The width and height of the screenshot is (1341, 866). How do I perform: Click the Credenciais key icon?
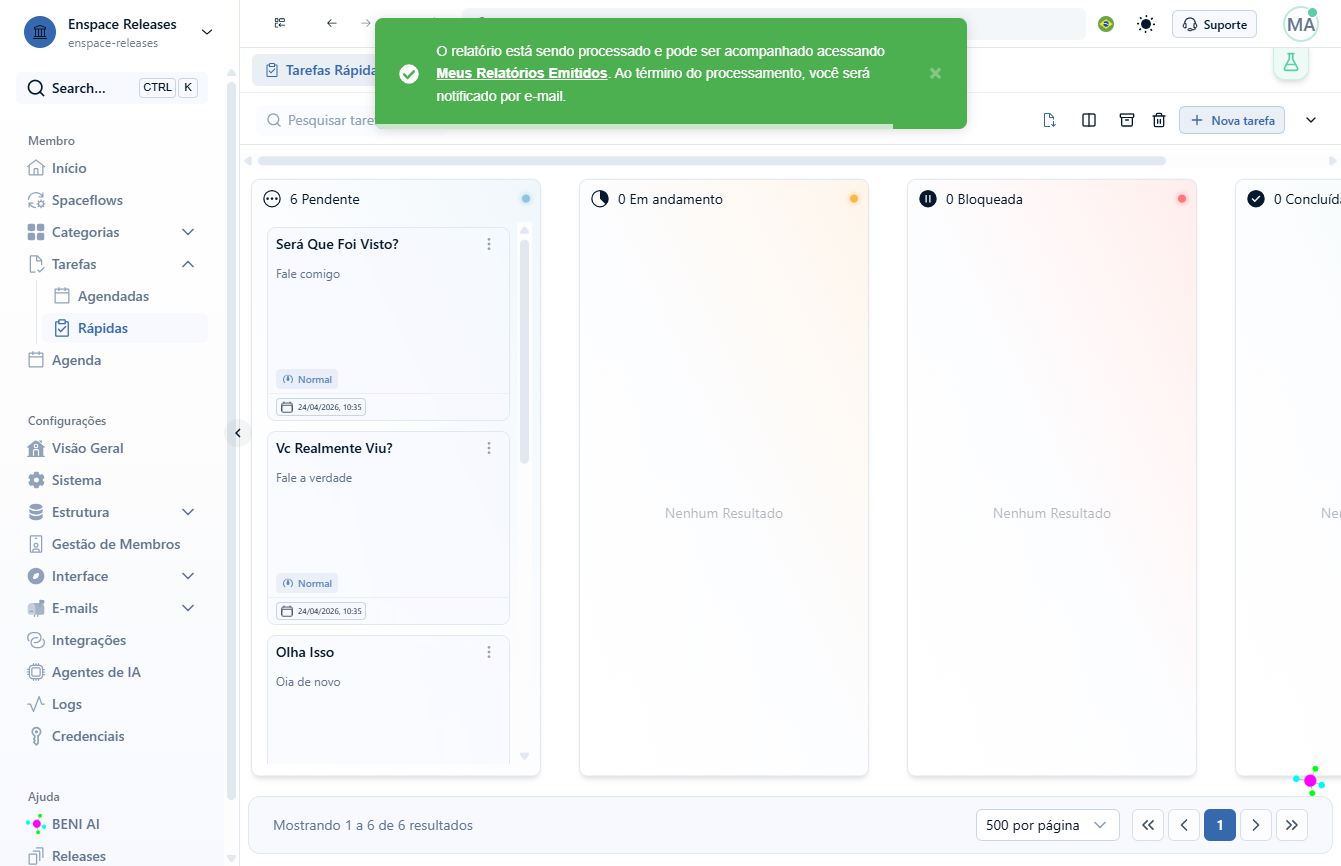pos(36,736)
